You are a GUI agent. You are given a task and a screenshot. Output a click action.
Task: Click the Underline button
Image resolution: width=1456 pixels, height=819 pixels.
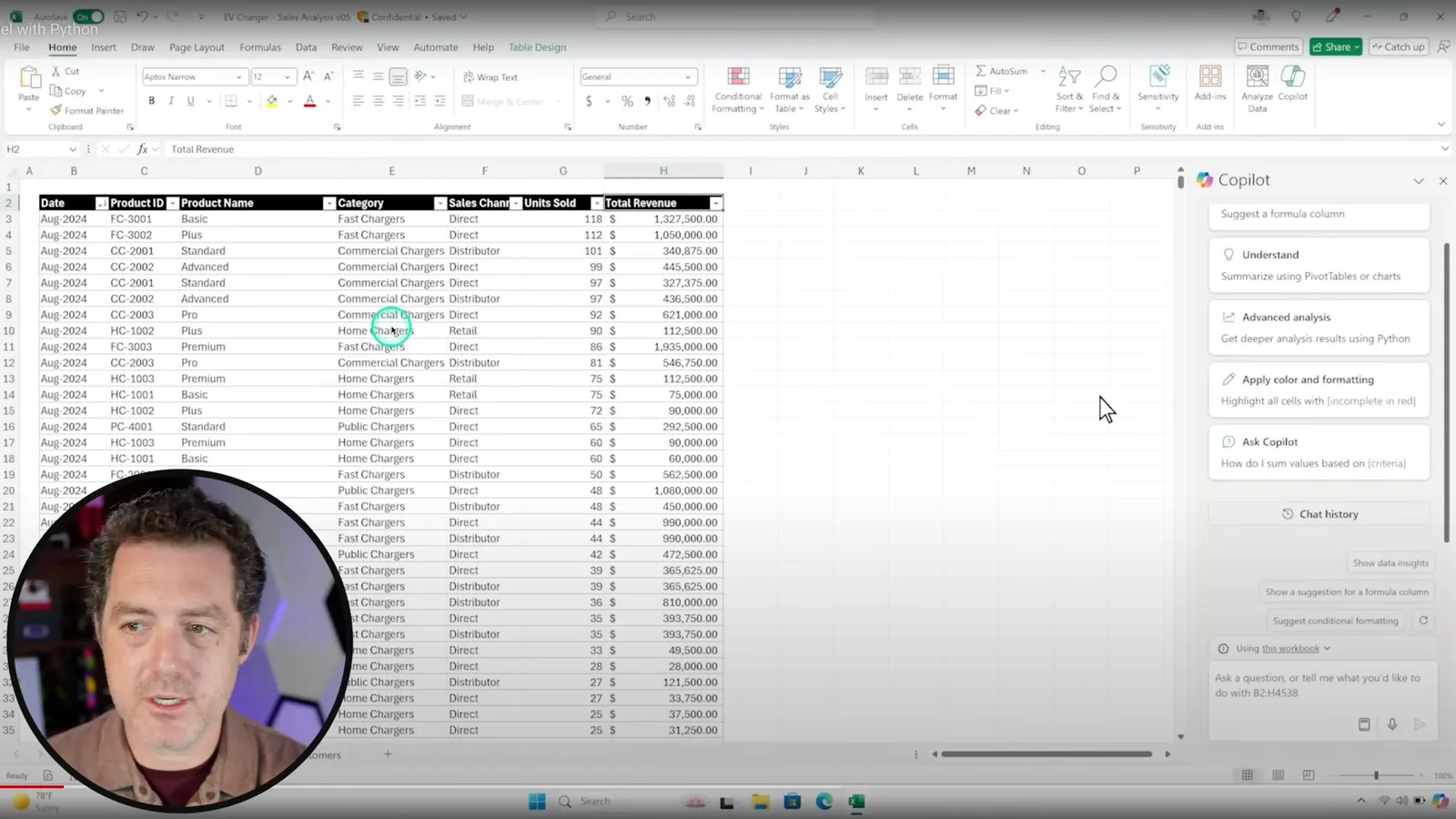(190, 101)
